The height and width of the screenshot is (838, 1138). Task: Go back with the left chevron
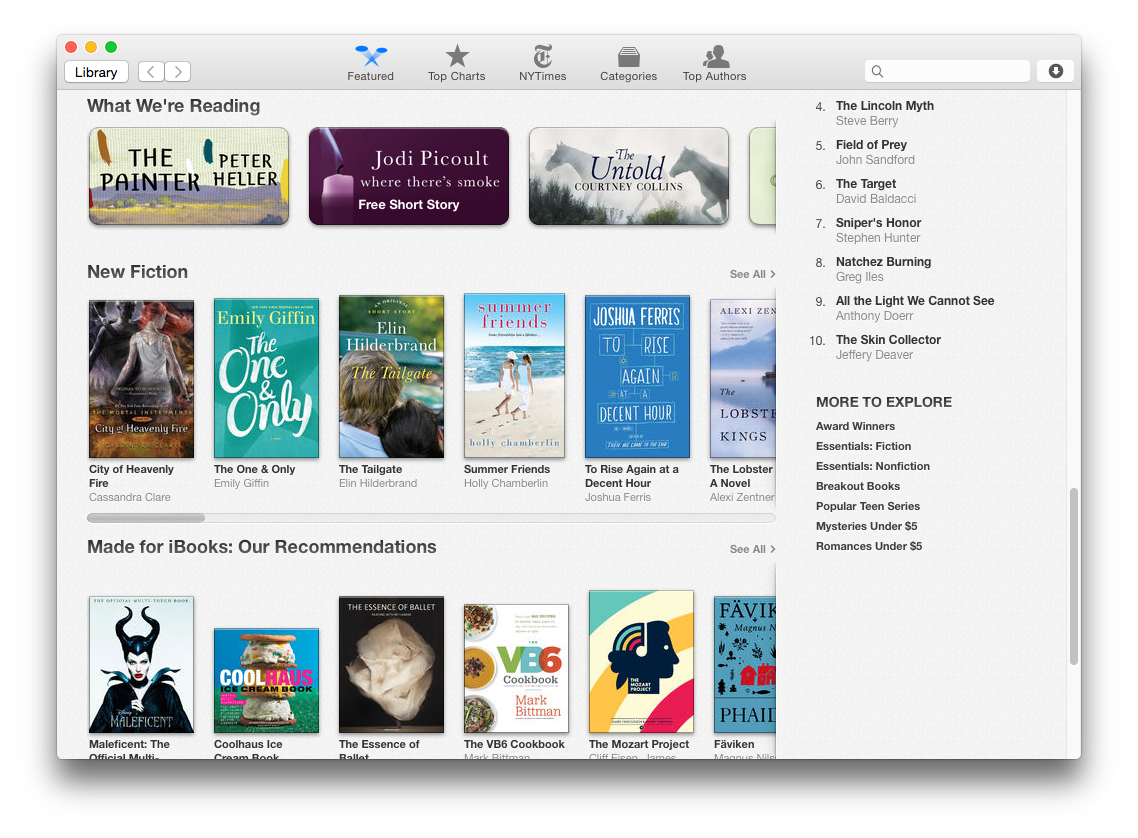click(x=151, y=72)
